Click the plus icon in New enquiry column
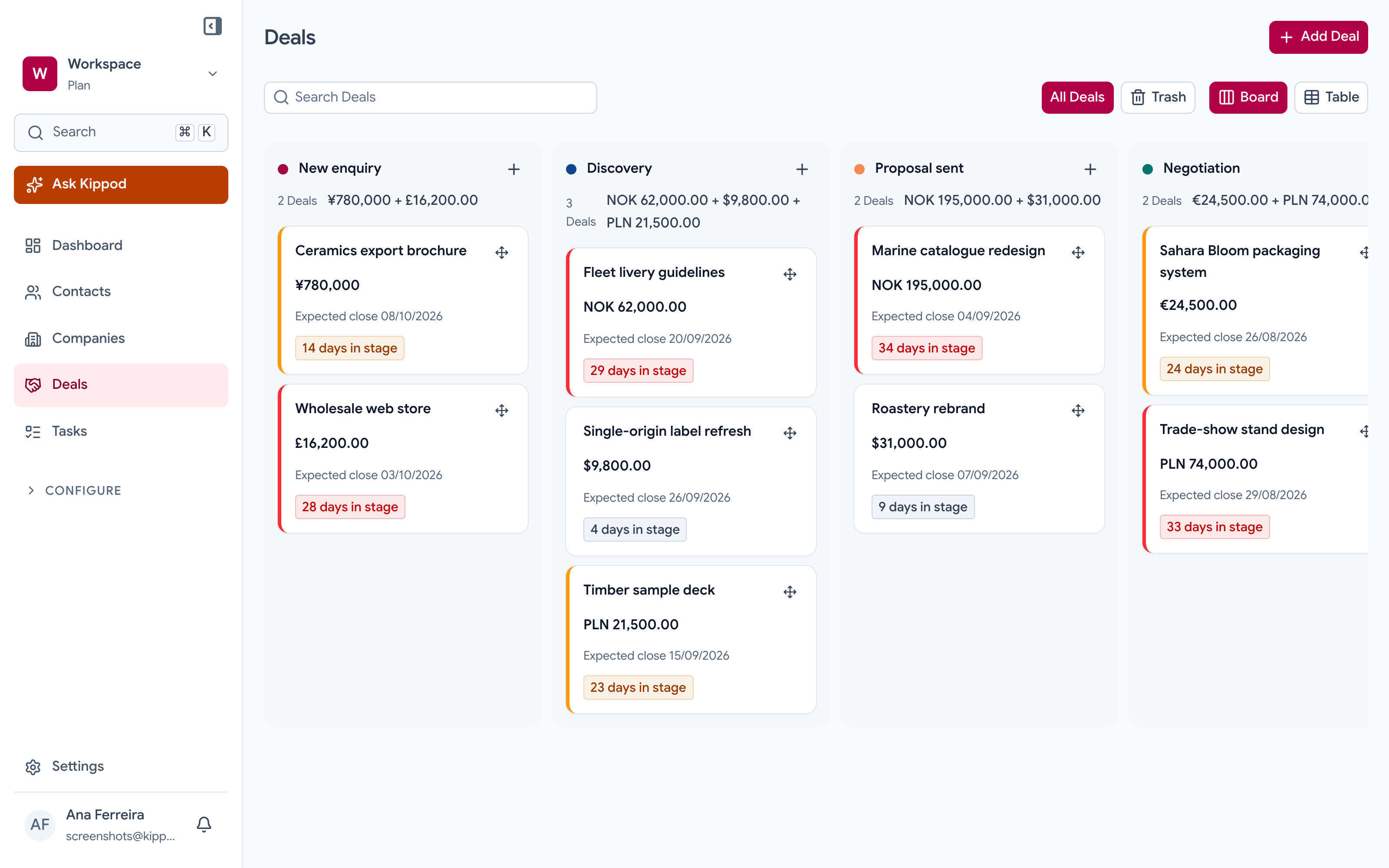The image size is (1389, 868). point(513,169)
